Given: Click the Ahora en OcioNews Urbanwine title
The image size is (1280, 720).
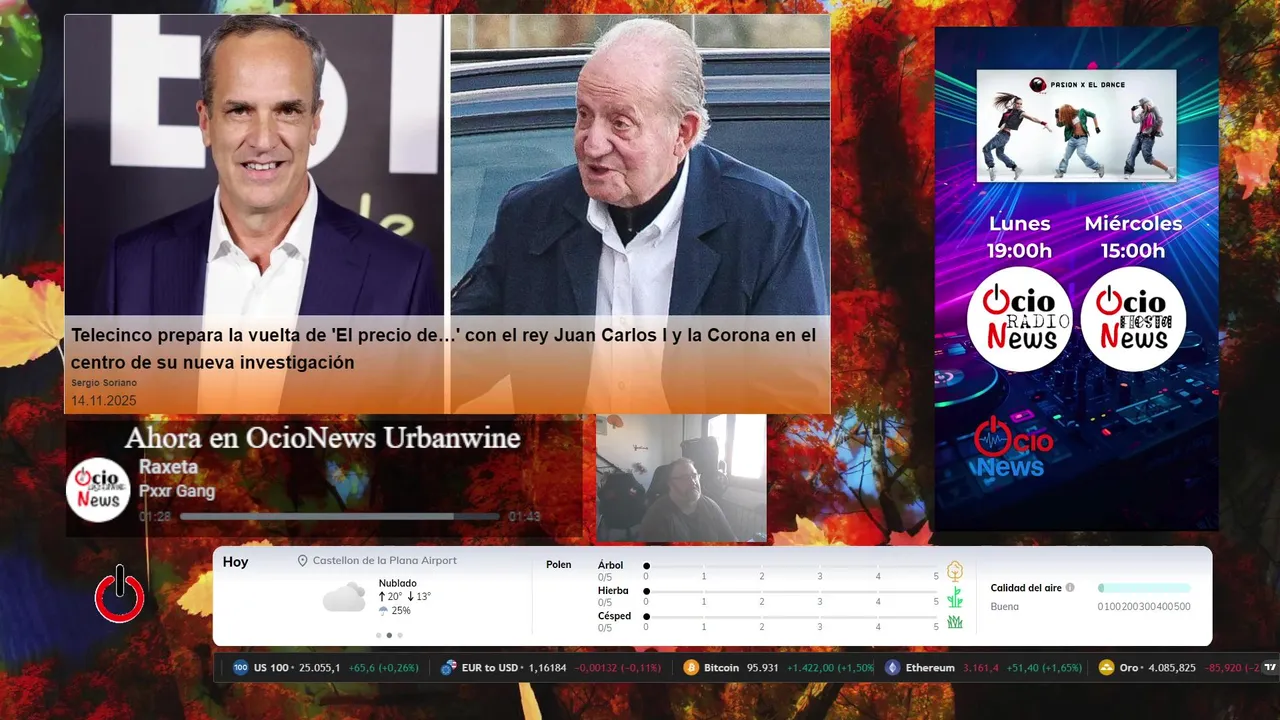Looking at the screenshot, I should click(322, 438).
